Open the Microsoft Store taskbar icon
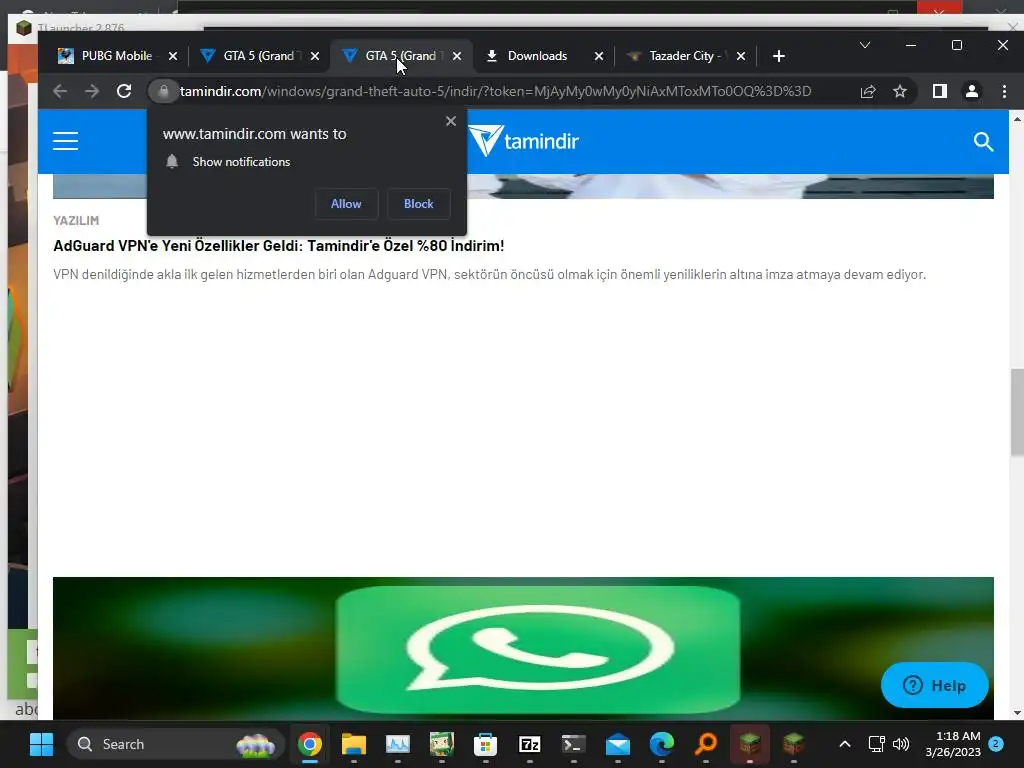The image size is (1024, 768). click(485, 744)
